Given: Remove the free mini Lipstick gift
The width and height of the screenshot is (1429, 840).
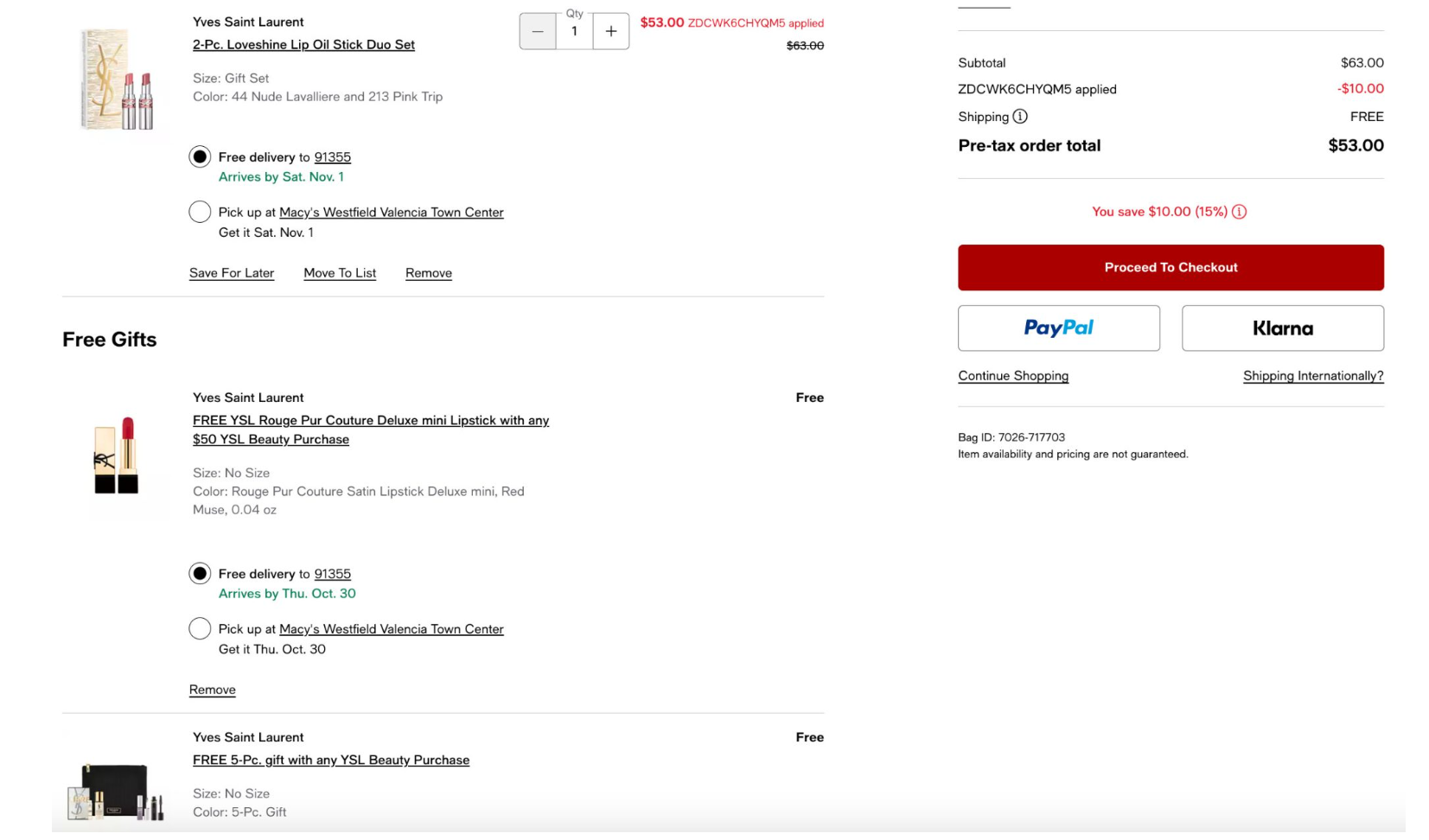Looking at the screenshot, I should pyautogui.click(x=213, y=690).
